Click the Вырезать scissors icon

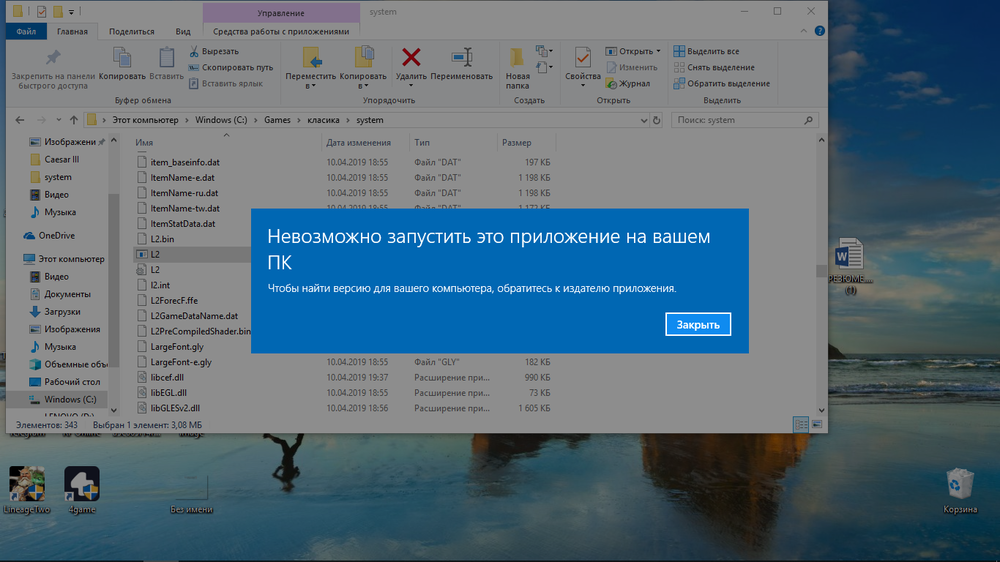pyautogui.click(x=193, y=51)
